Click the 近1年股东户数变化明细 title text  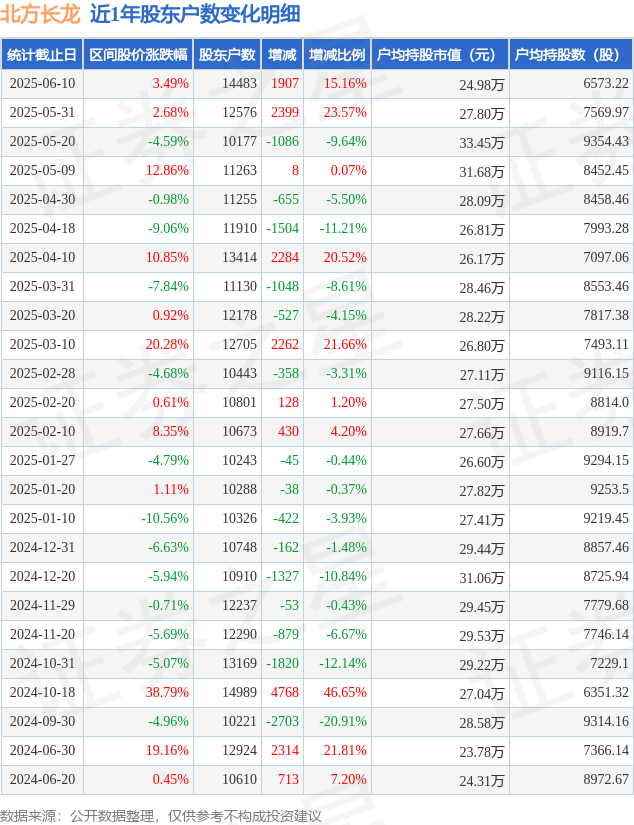point(195,14)
